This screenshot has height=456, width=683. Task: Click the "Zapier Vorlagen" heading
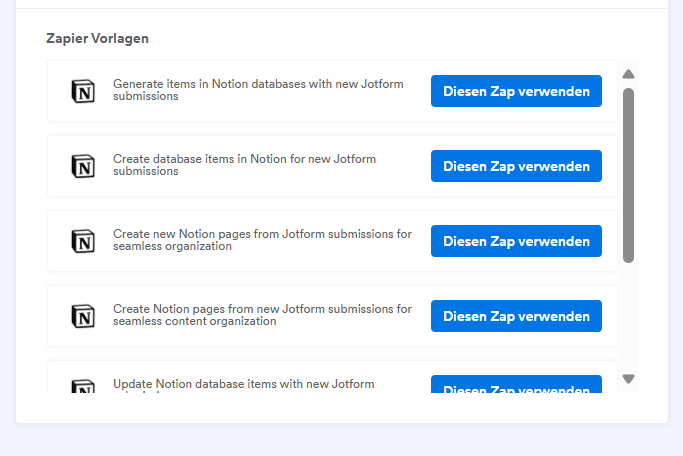(98, 38)
